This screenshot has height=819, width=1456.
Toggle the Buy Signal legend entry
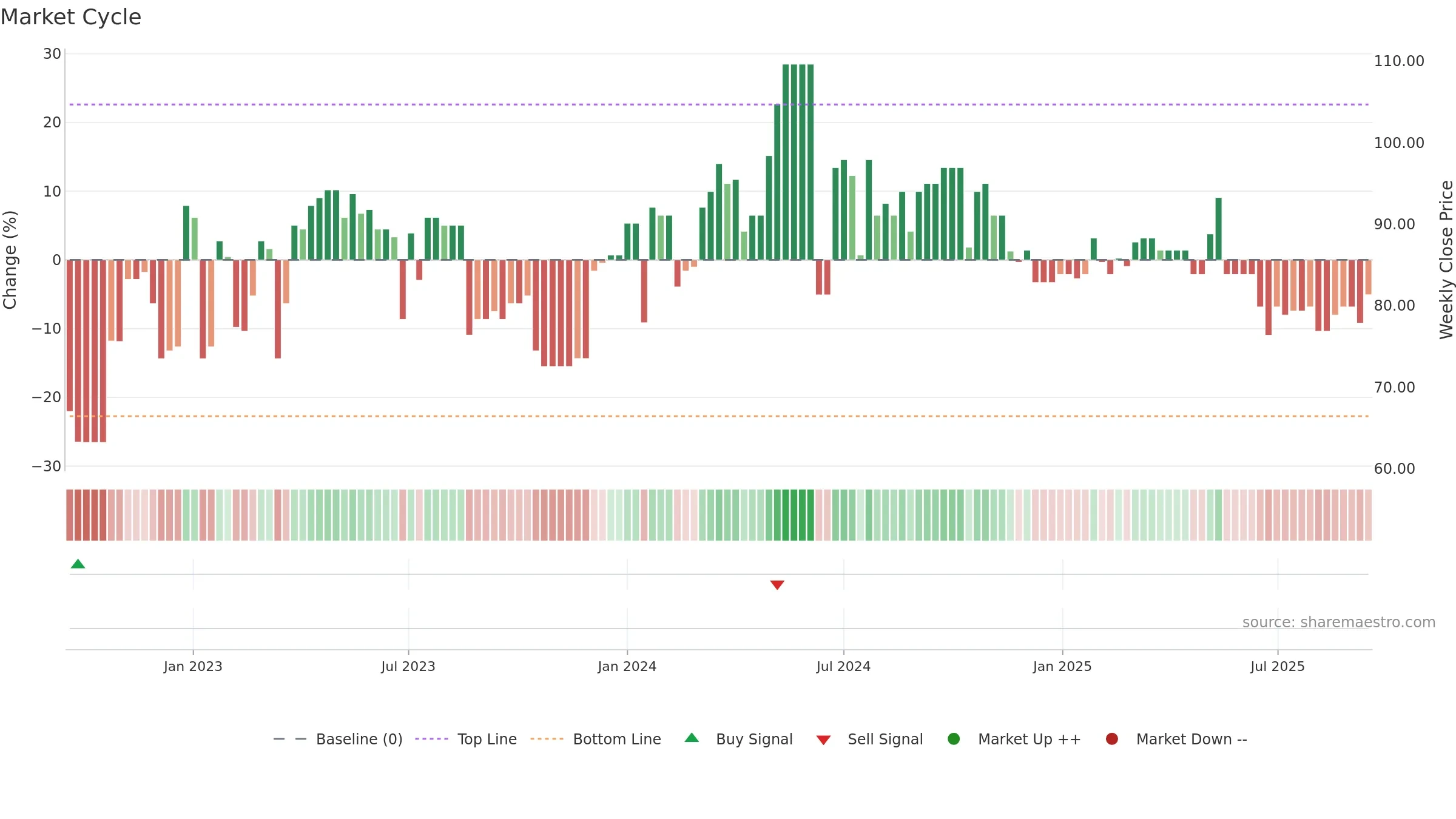[738, 739]
